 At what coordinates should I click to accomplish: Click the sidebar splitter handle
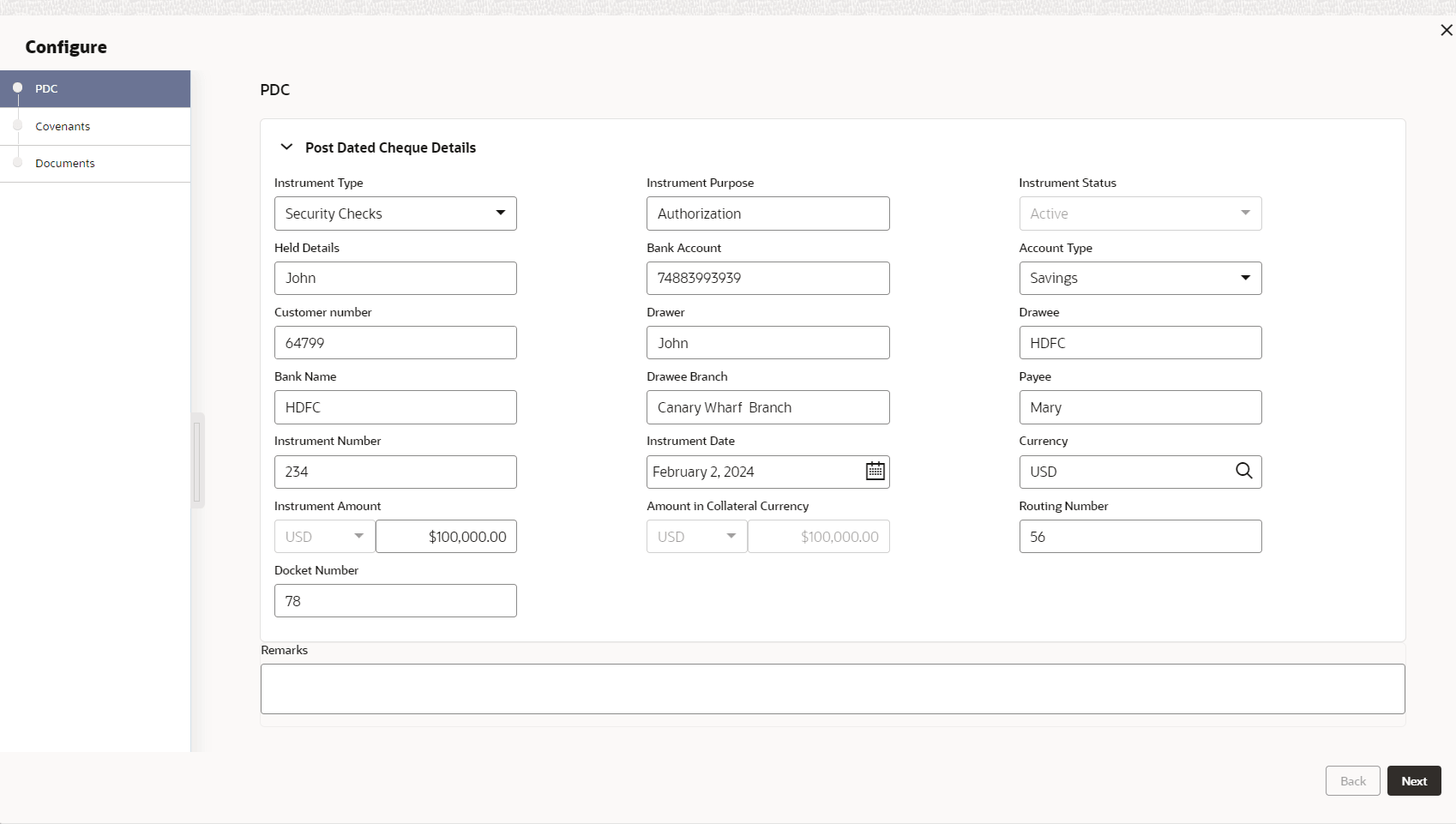pos(197,461)
